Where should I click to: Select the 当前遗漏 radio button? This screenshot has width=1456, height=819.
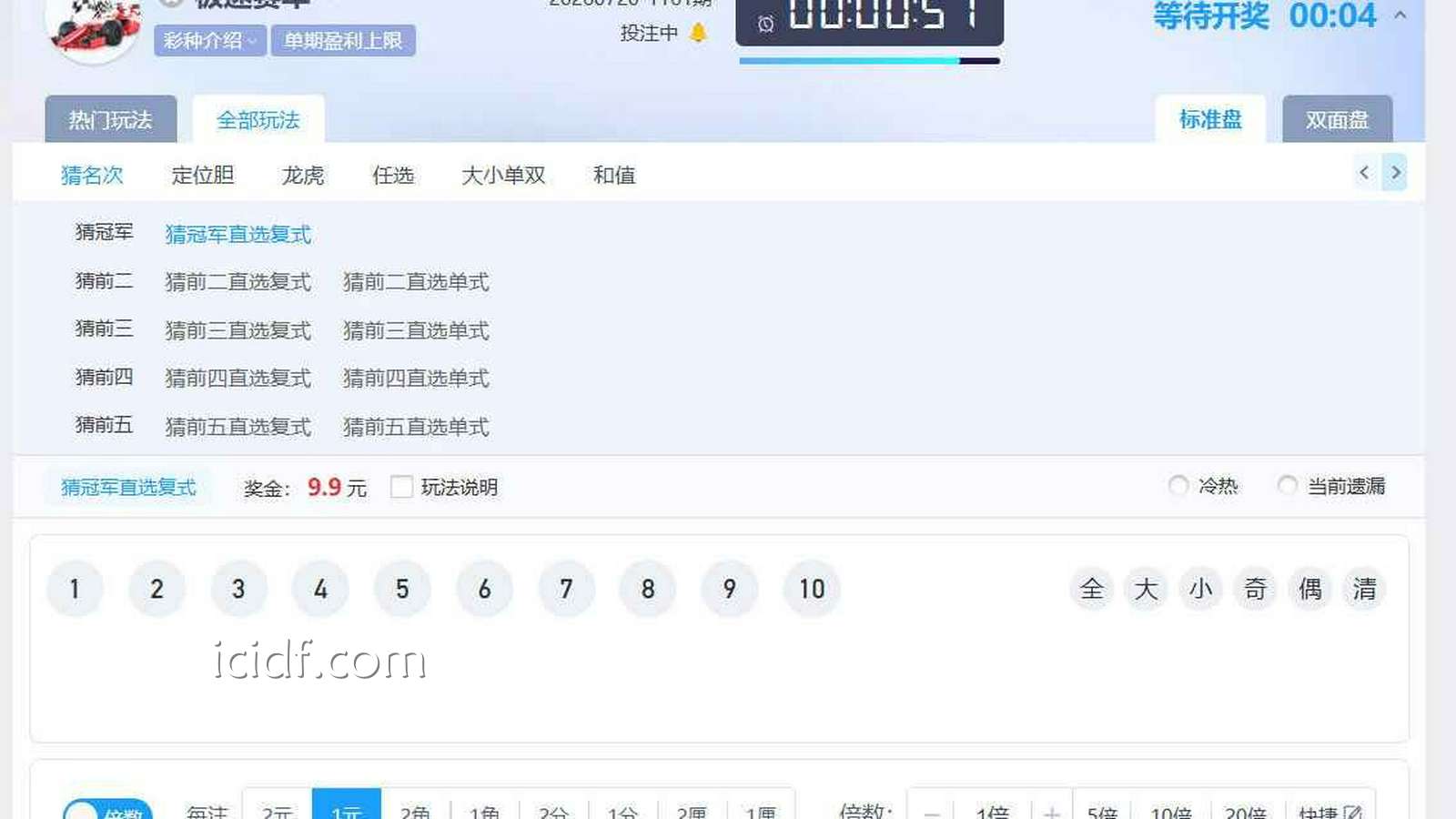1288,486
